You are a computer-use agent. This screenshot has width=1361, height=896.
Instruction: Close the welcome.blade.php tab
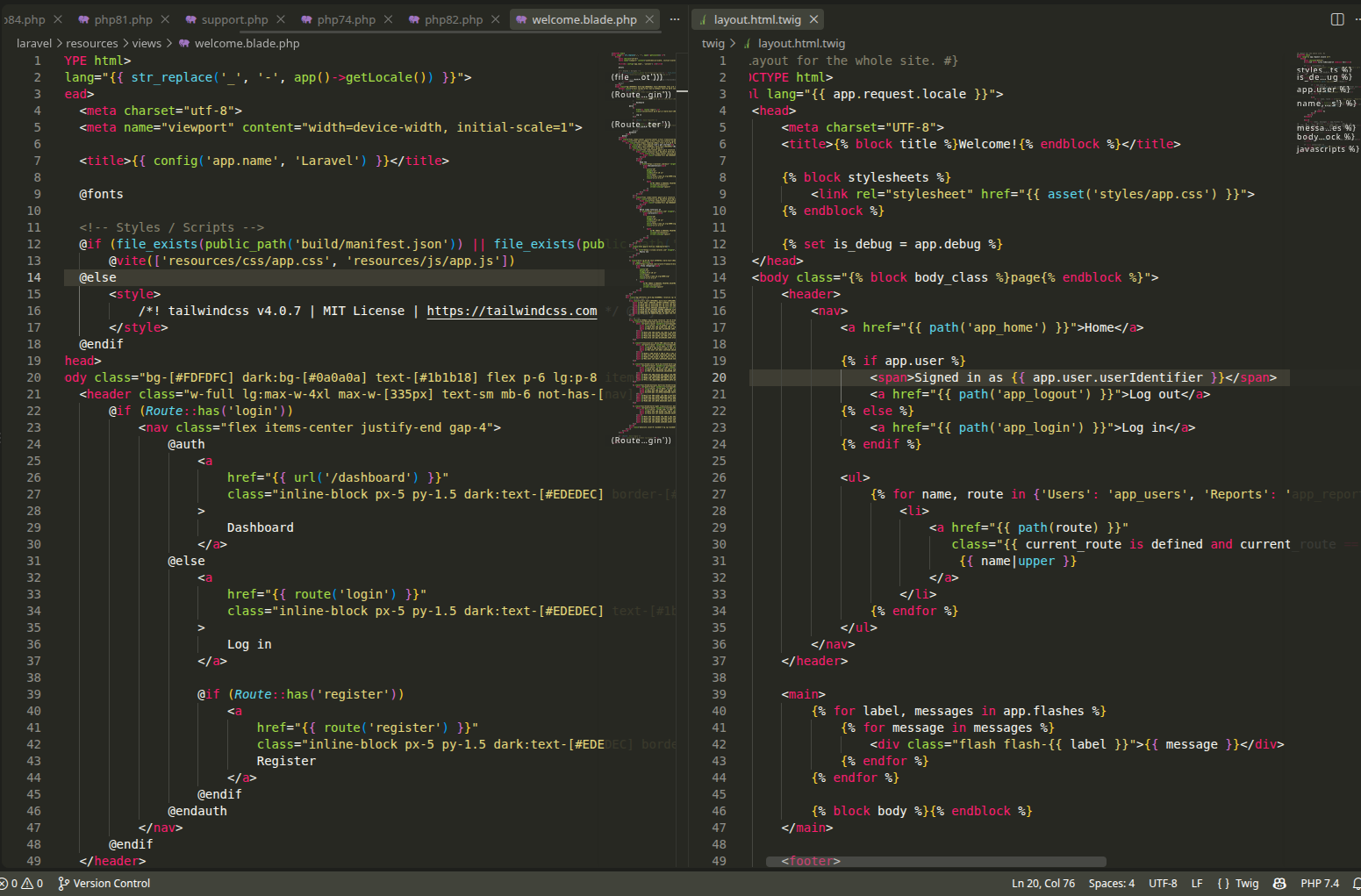pos(650,19)
